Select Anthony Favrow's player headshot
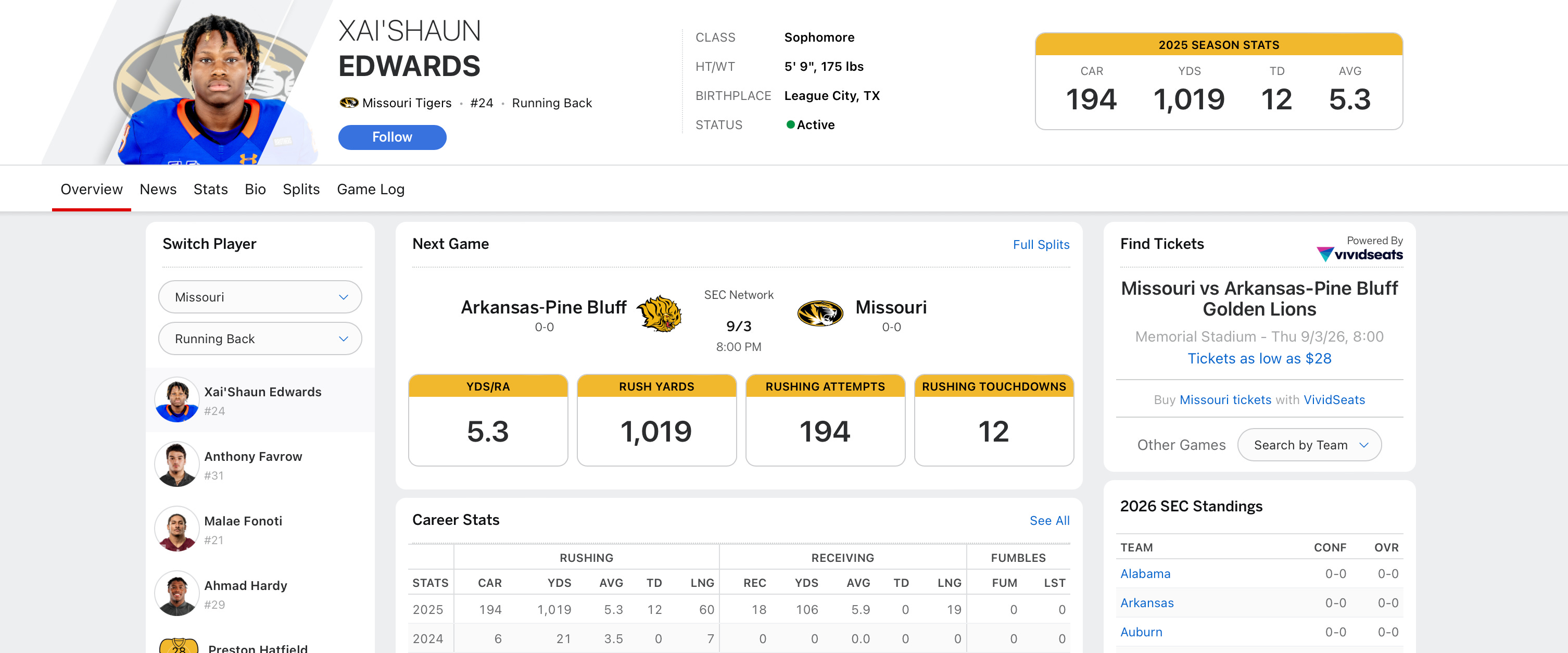This screenshot has width=1568, height=653. (176, 465)
